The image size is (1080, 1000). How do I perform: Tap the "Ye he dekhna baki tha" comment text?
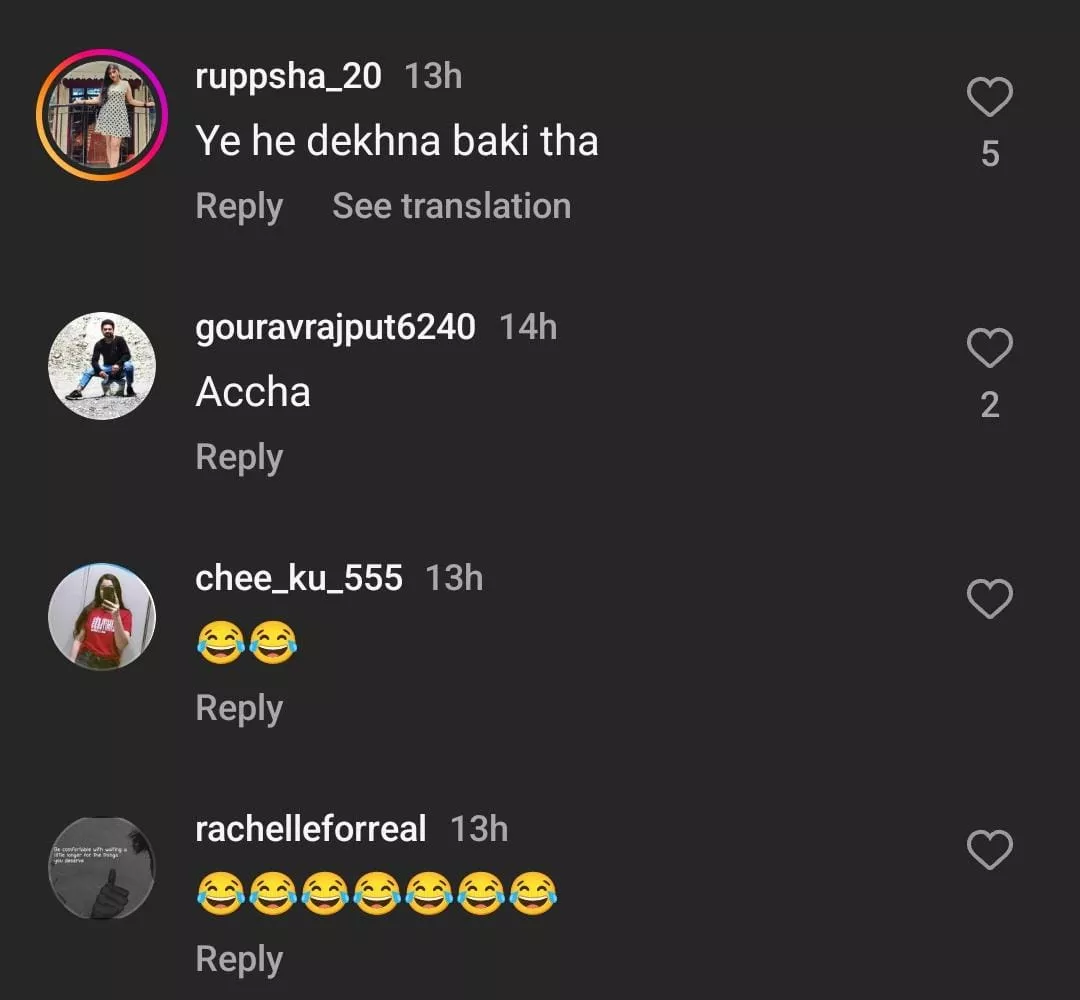click(x=397, y=142)
